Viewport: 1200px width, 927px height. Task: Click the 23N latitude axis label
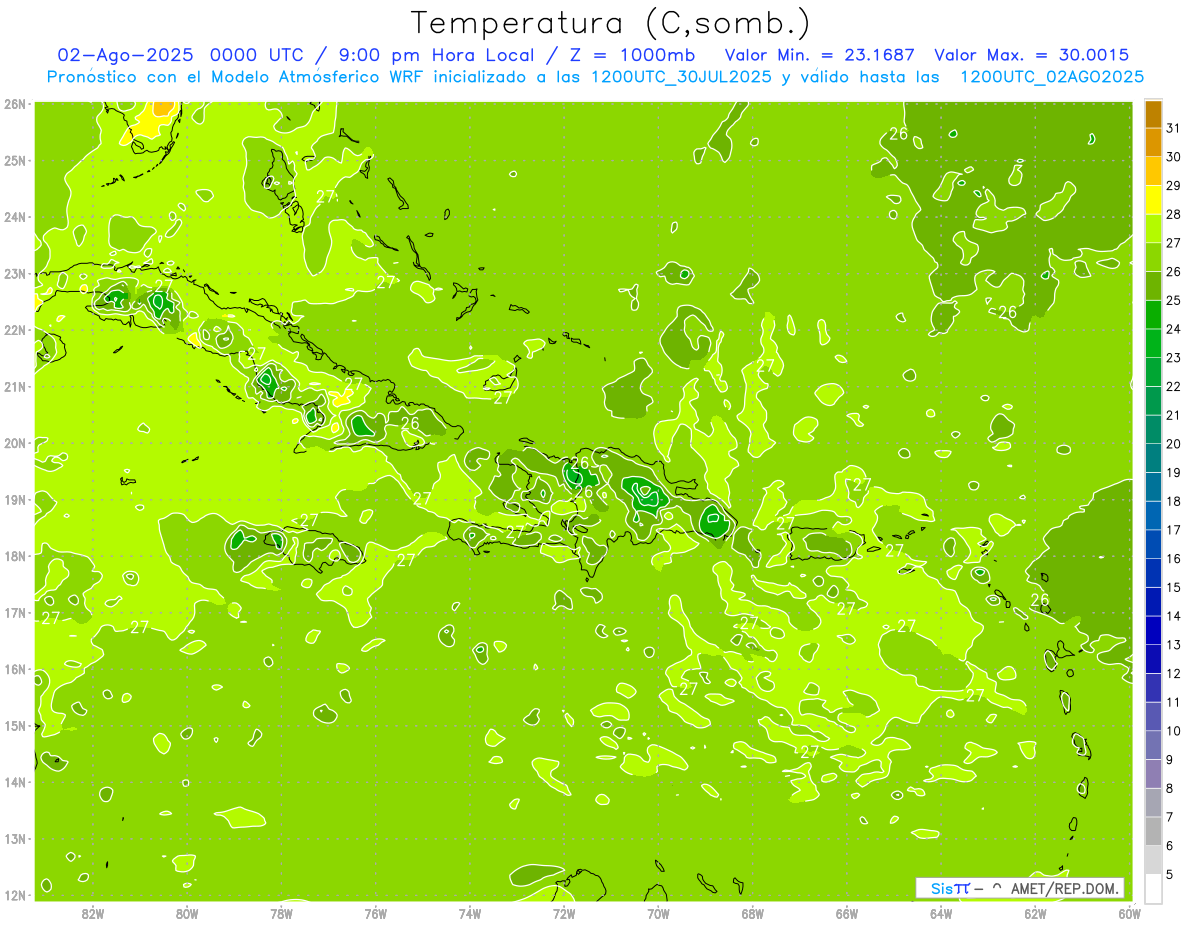pos(14,273)
